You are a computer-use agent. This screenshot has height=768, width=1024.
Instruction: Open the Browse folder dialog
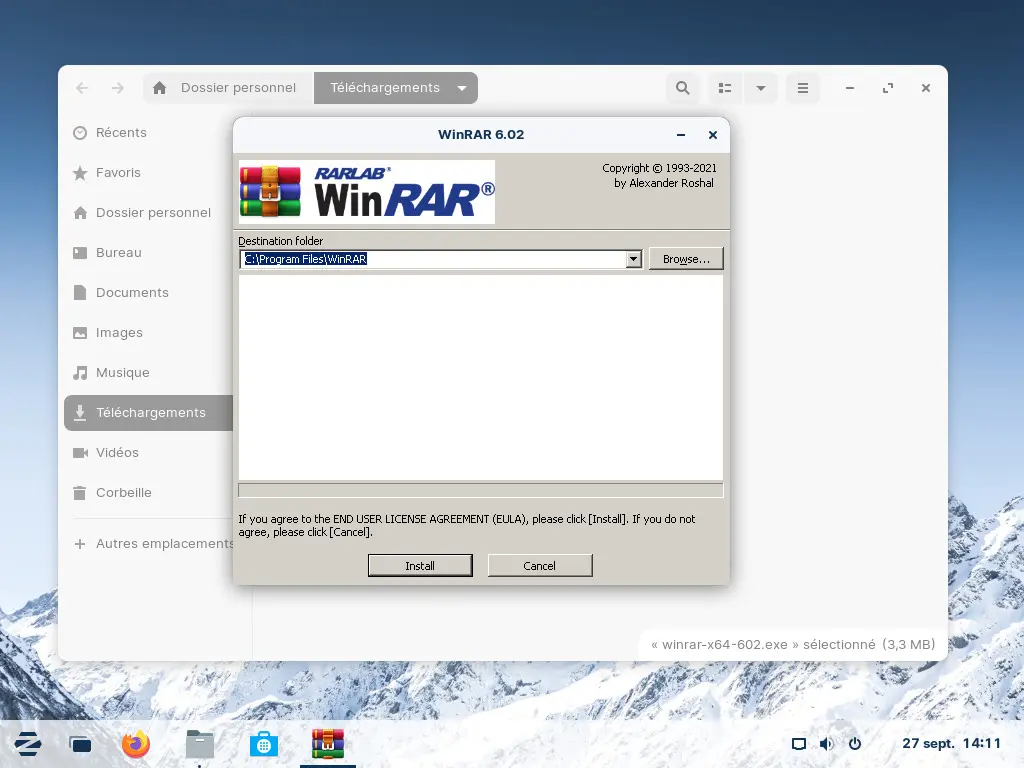tap(686, 259)
